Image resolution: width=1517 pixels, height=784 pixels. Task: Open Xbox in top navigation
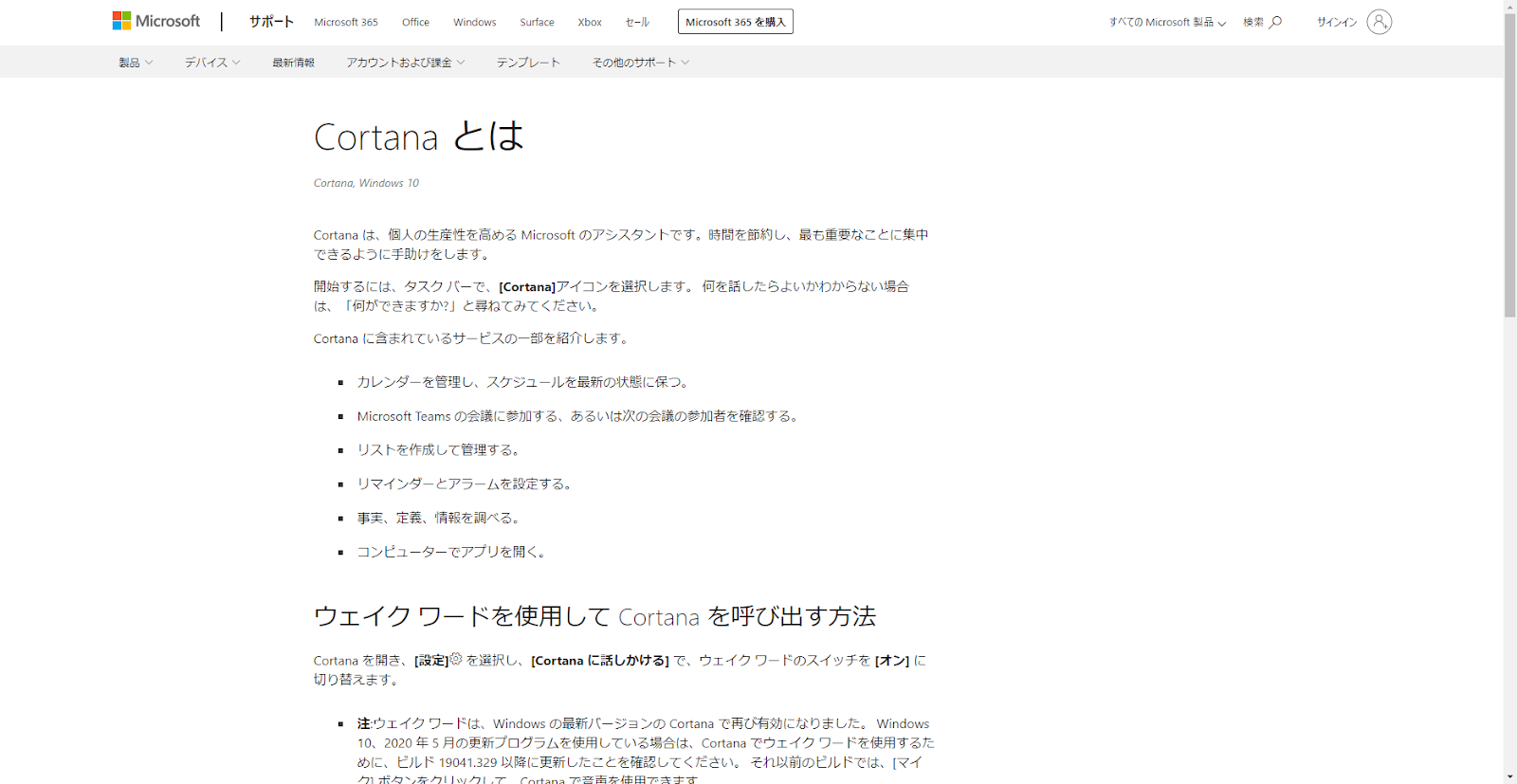coord(590,22)
